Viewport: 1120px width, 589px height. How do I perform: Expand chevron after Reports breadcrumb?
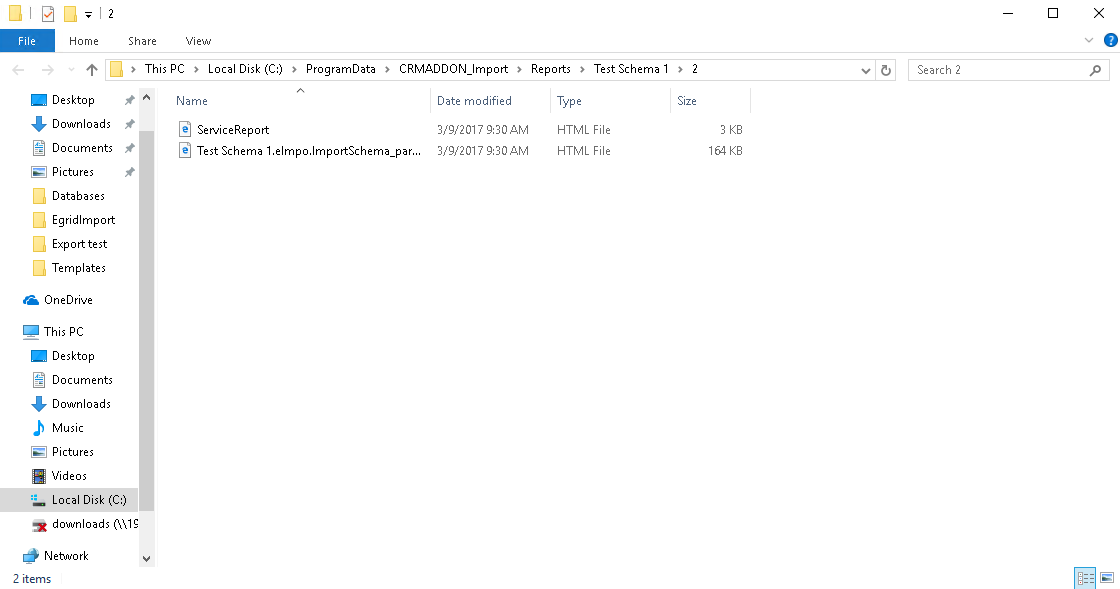pos(582,69)
